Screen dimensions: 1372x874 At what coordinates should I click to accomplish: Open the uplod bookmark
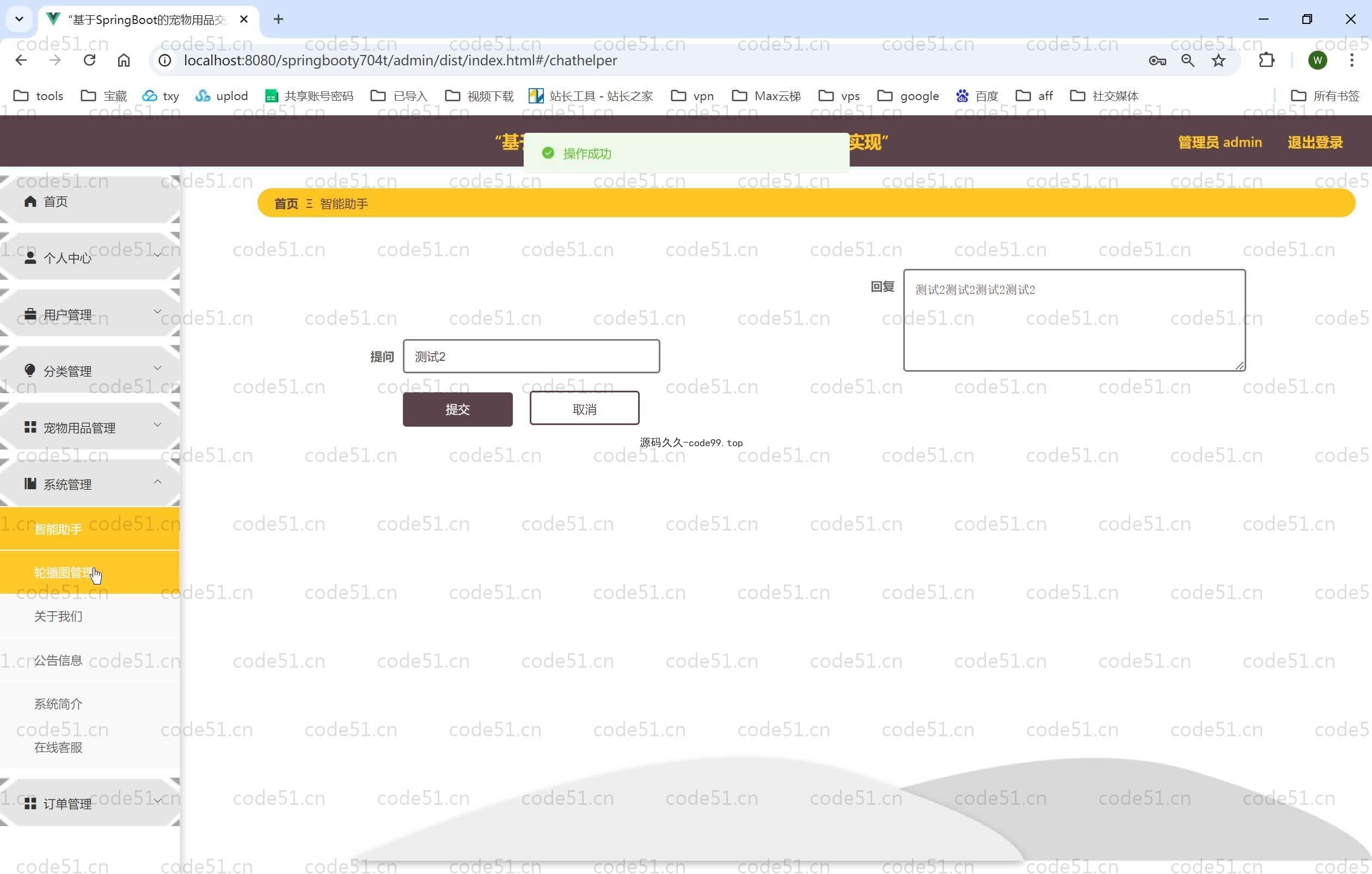click(x=221, y=96)
